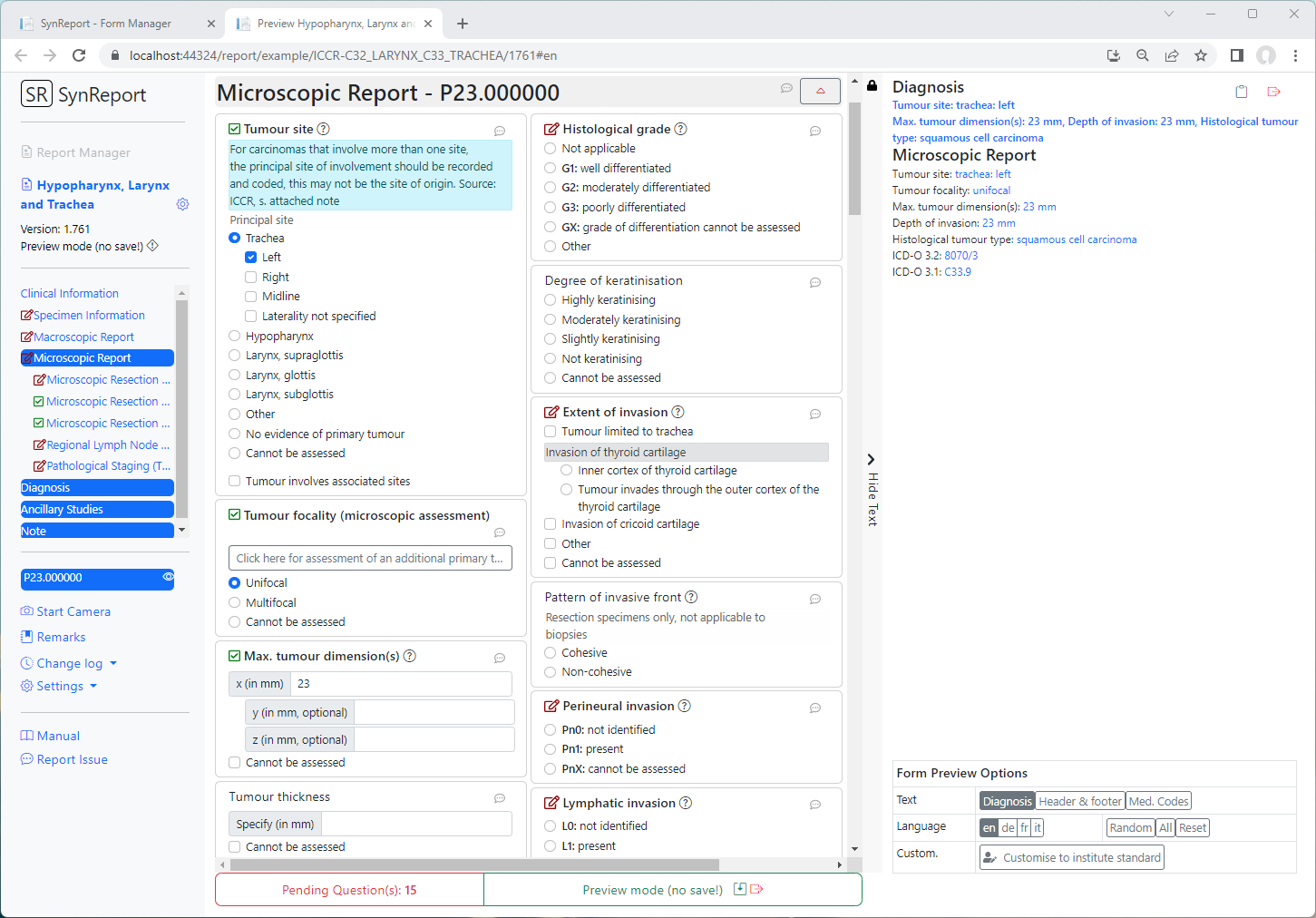
Task: Open Macroscopic Report in sidebar navigation
Action: pos(83,337)
